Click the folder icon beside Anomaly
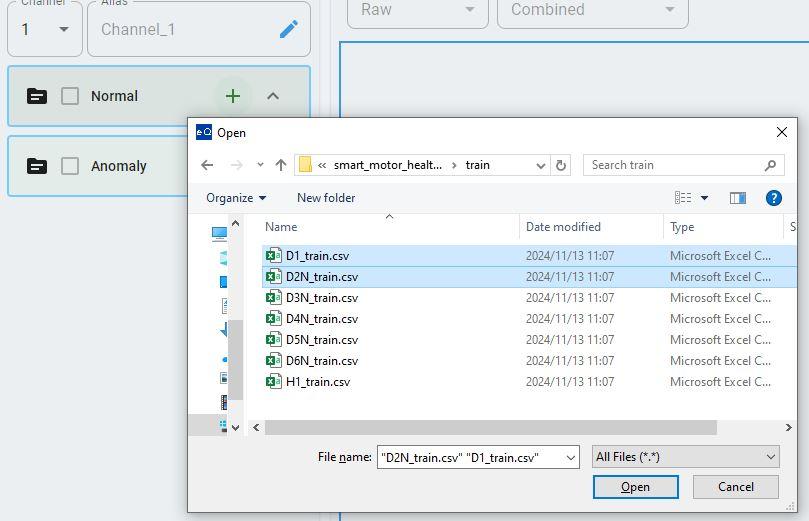 [x=37, y=166]
